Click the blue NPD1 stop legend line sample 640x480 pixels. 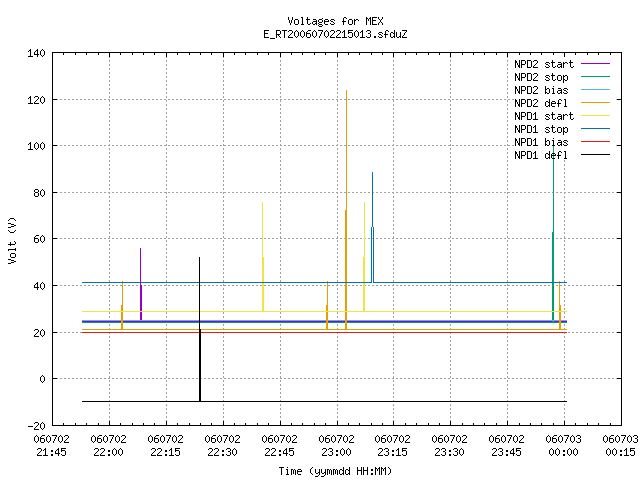(x=596, y=129)
